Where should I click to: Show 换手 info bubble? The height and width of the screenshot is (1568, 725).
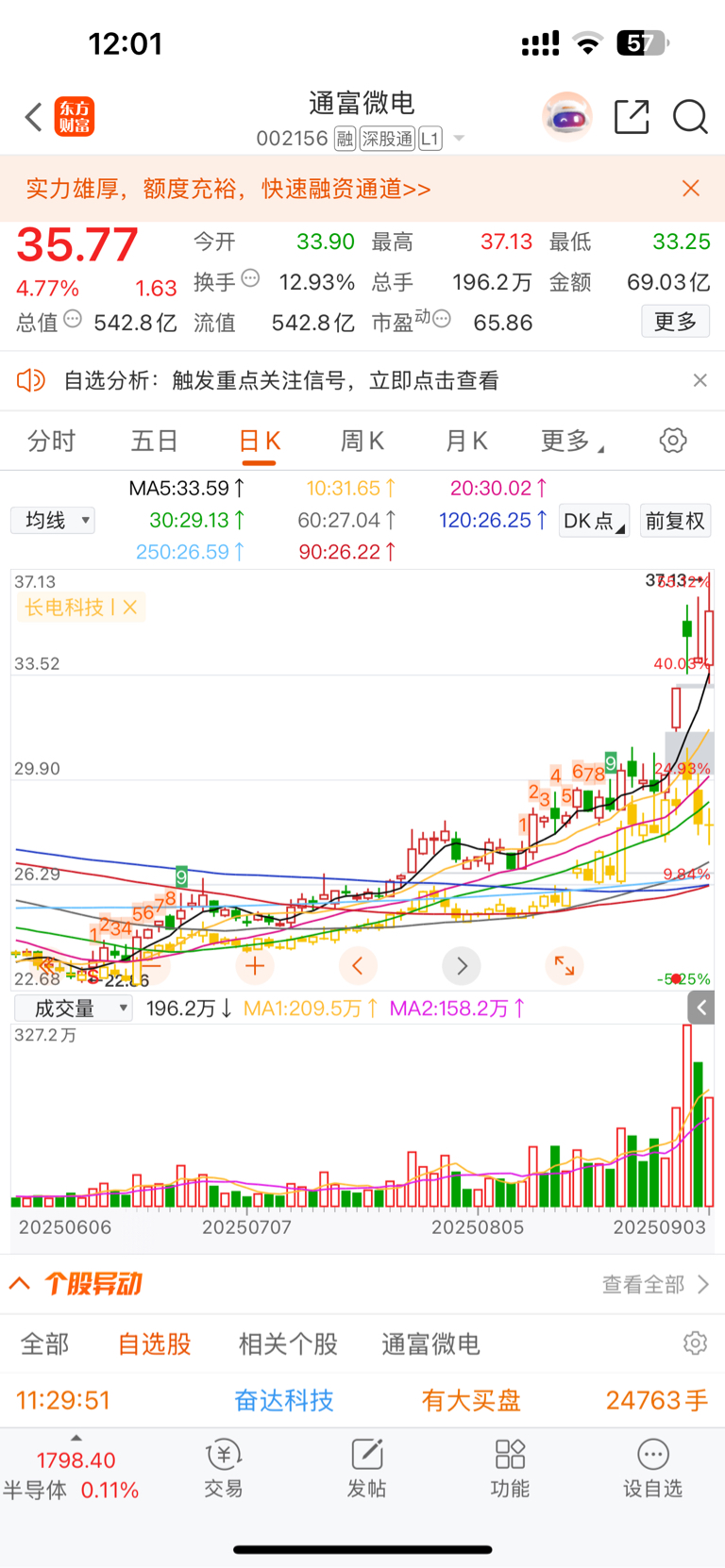[x=250, y=278]
